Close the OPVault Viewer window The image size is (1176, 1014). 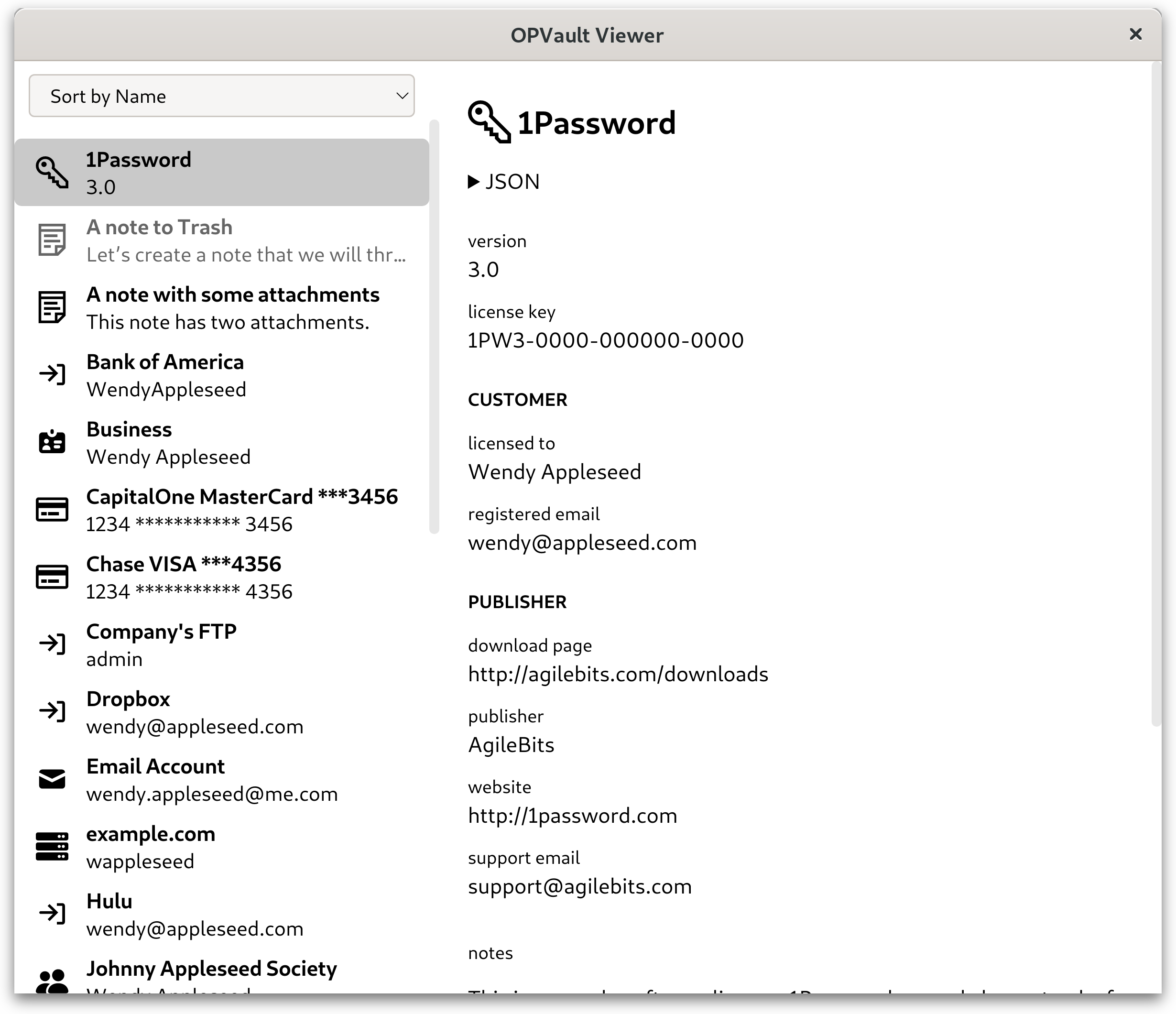click(1136, 34)
